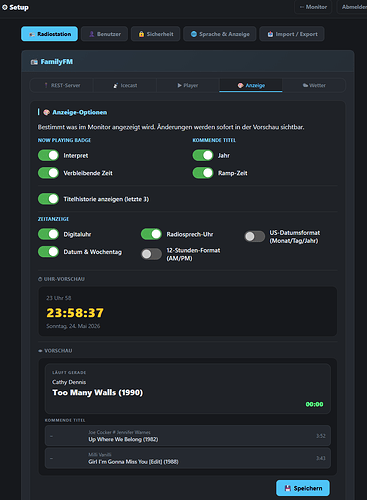Viewport: 367px width, 500px height.
Task: Click the icon on the Import / Export tab
Action: [x=270, y=34]
